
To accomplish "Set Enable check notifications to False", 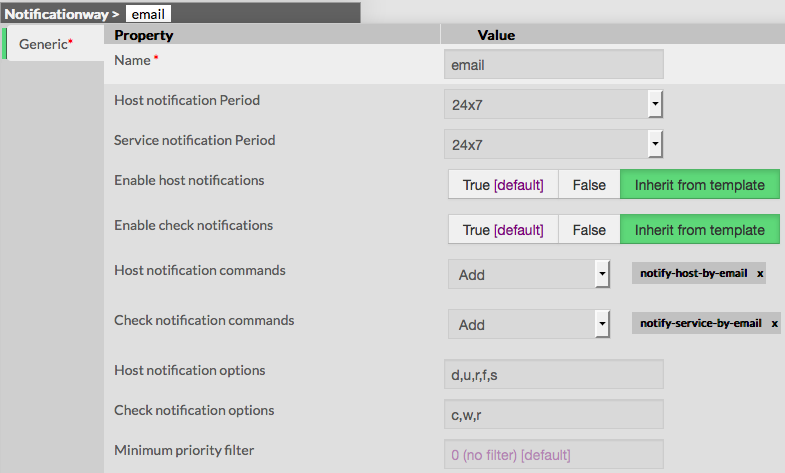I will (589, 230).
